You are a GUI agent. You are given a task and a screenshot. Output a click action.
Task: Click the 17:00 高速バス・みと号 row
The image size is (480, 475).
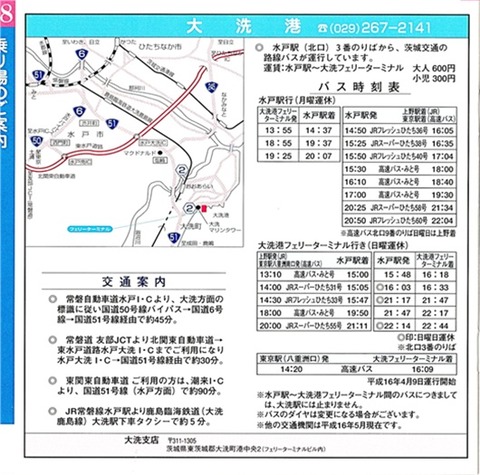coord(399,195)
